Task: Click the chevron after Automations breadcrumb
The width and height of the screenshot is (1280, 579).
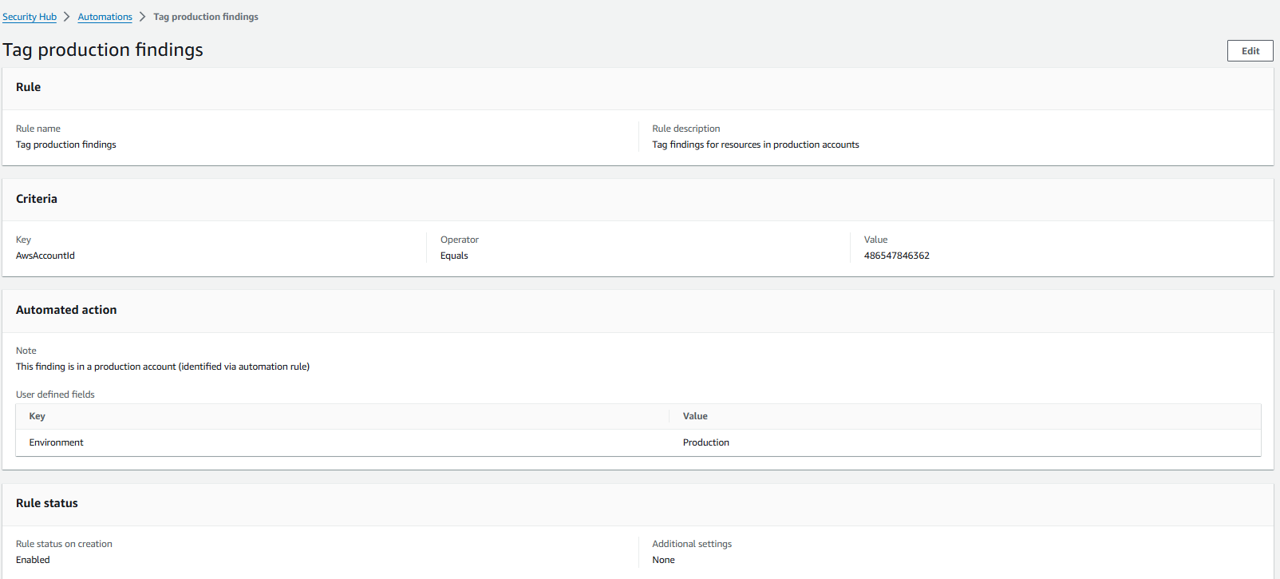Action: tap(142, 17)
